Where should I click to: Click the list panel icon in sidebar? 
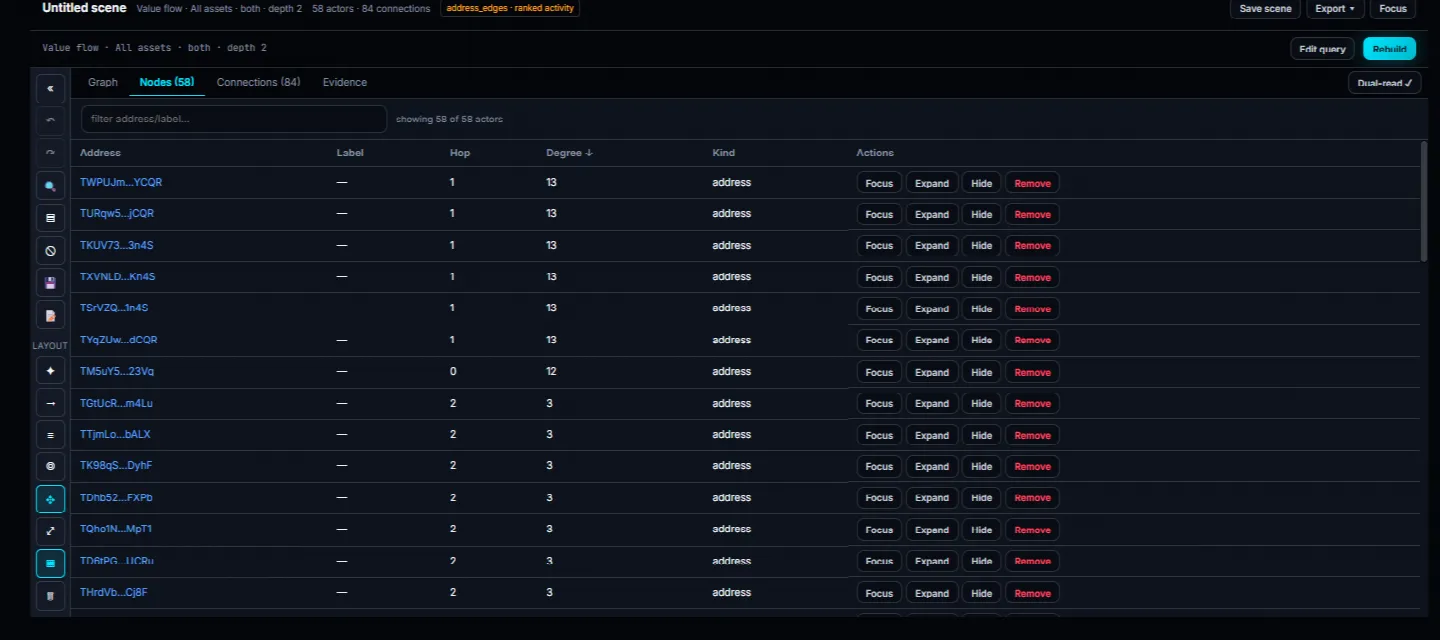coord(51,218)
